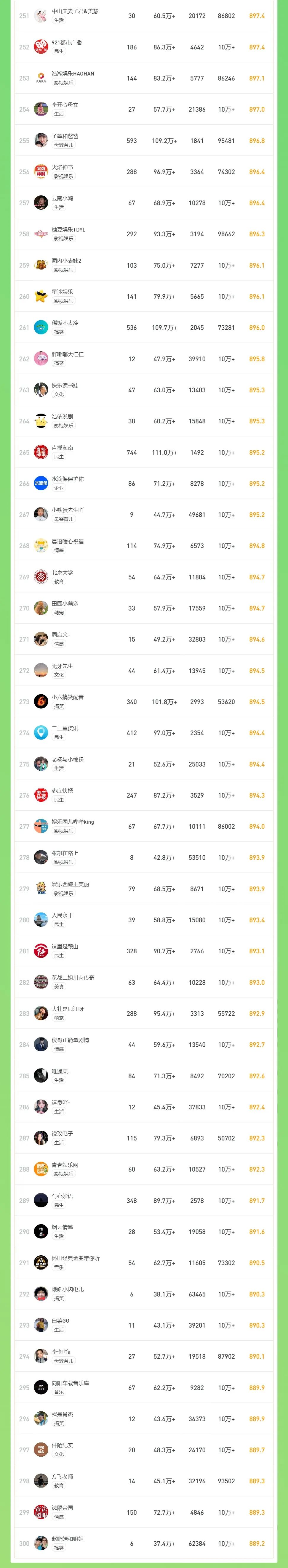Click 水滴保保护你 blue logo avatar
Image resolution: width=288 pixels, height=1568 pixels.
coord(41,483)
